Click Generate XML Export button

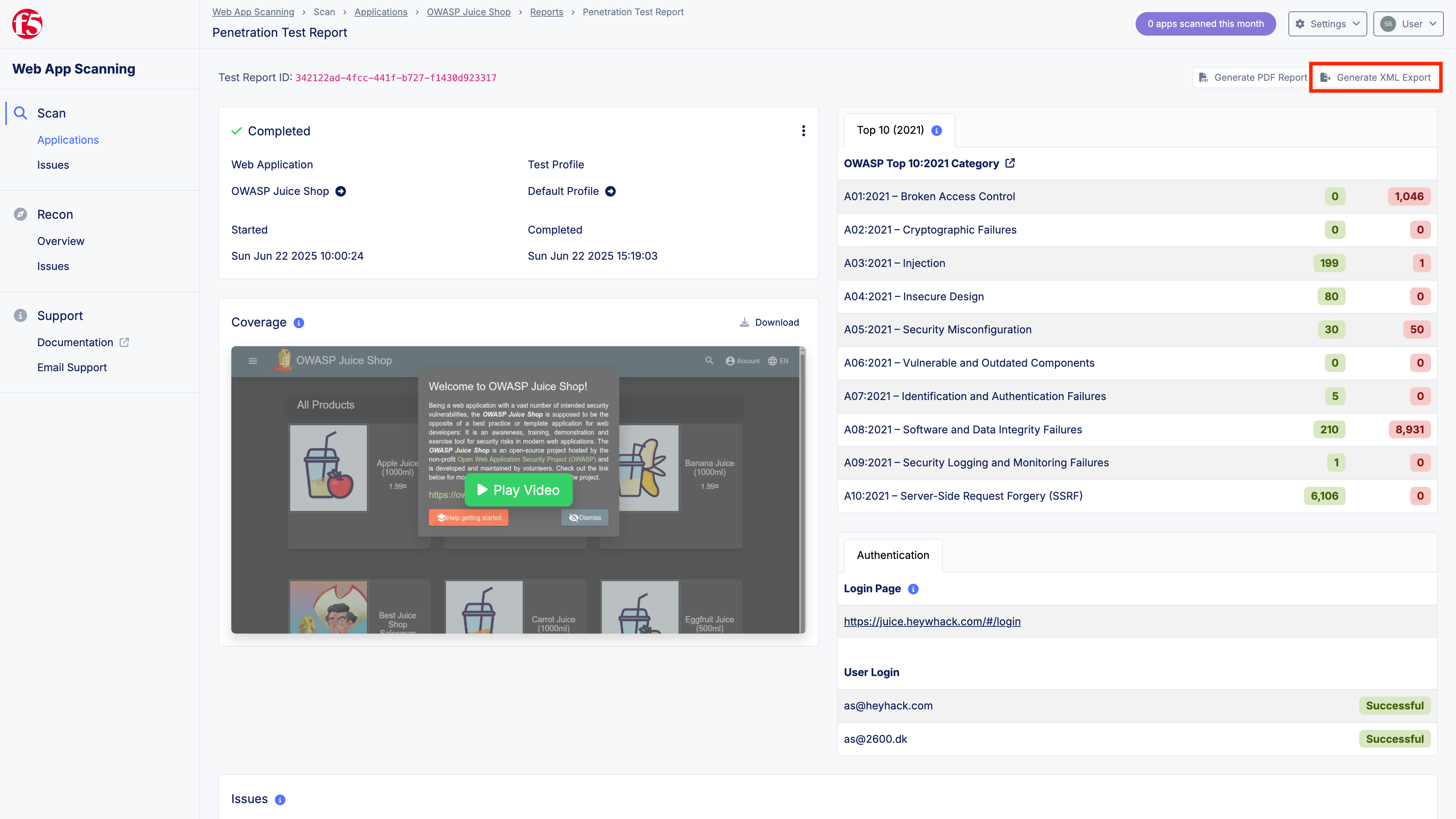pos(1376,77)
